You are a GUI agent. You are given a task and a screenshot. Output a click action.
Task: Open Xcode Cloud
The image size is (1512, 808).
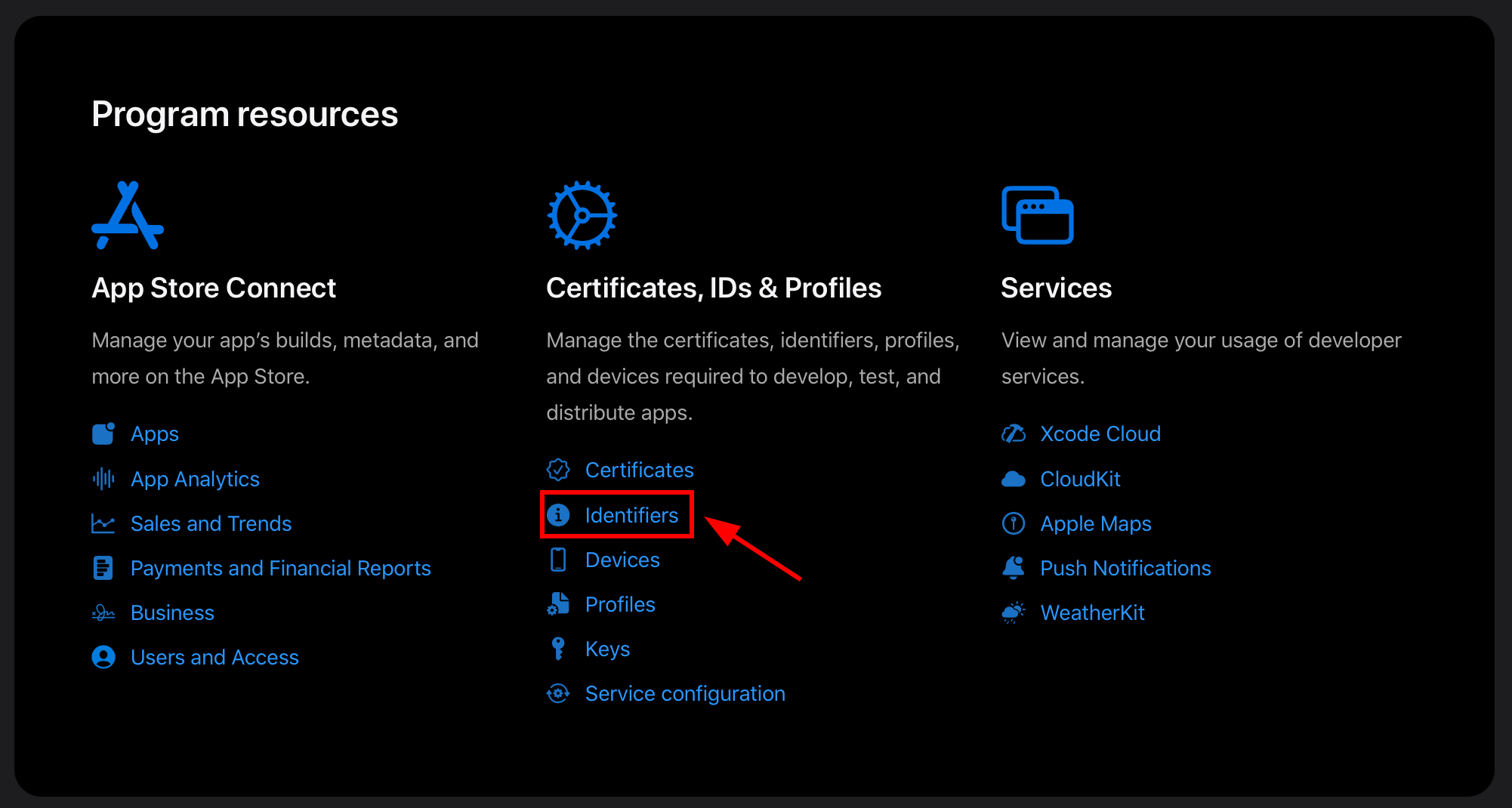1100,433
